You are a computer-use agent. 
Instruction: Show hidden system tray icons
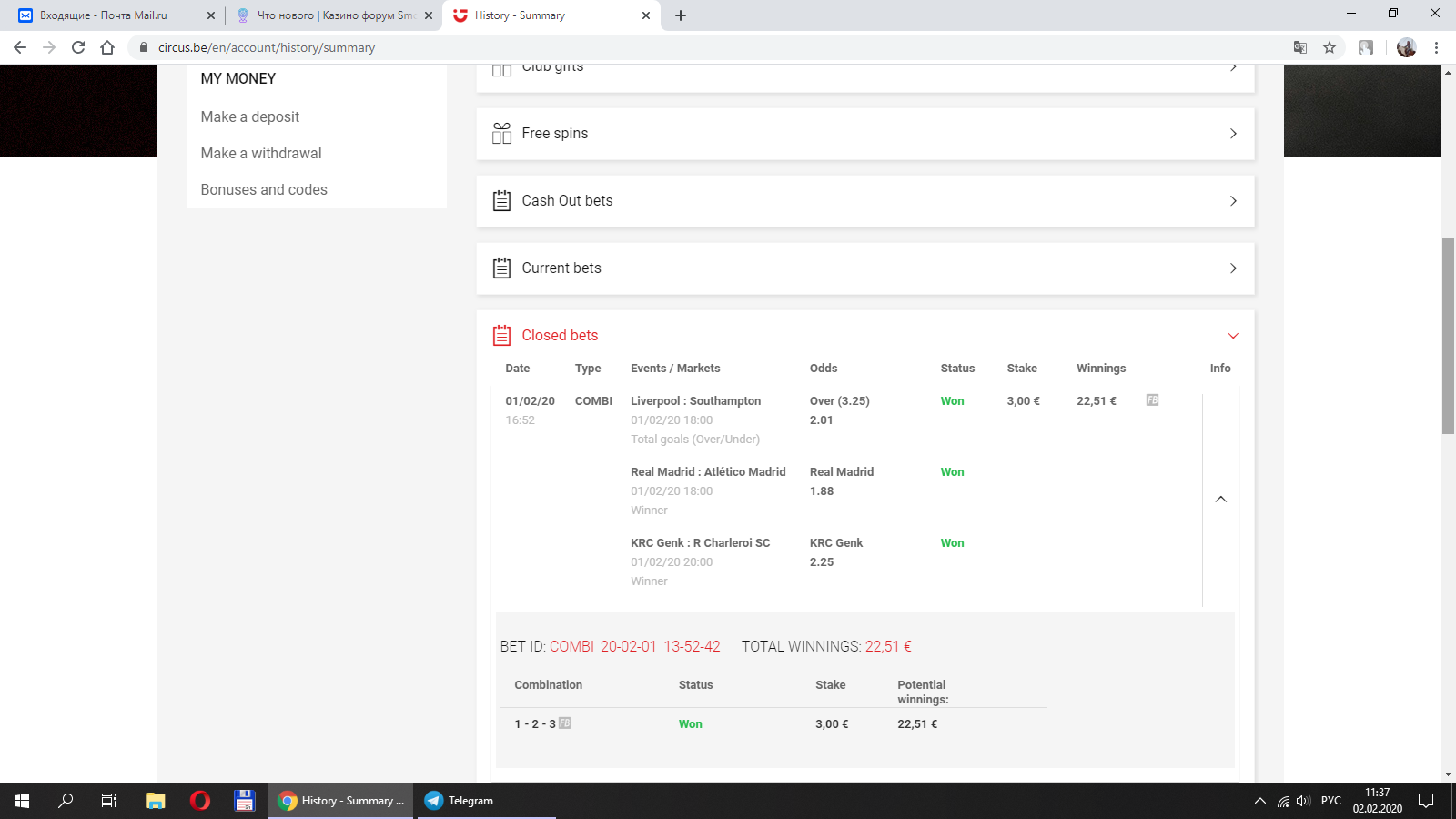pos(1259,801)
